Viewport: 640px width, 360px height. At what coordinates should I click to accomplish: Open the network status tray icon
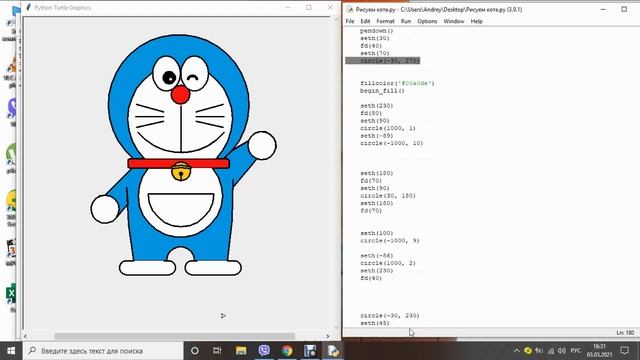coord(551,351)
